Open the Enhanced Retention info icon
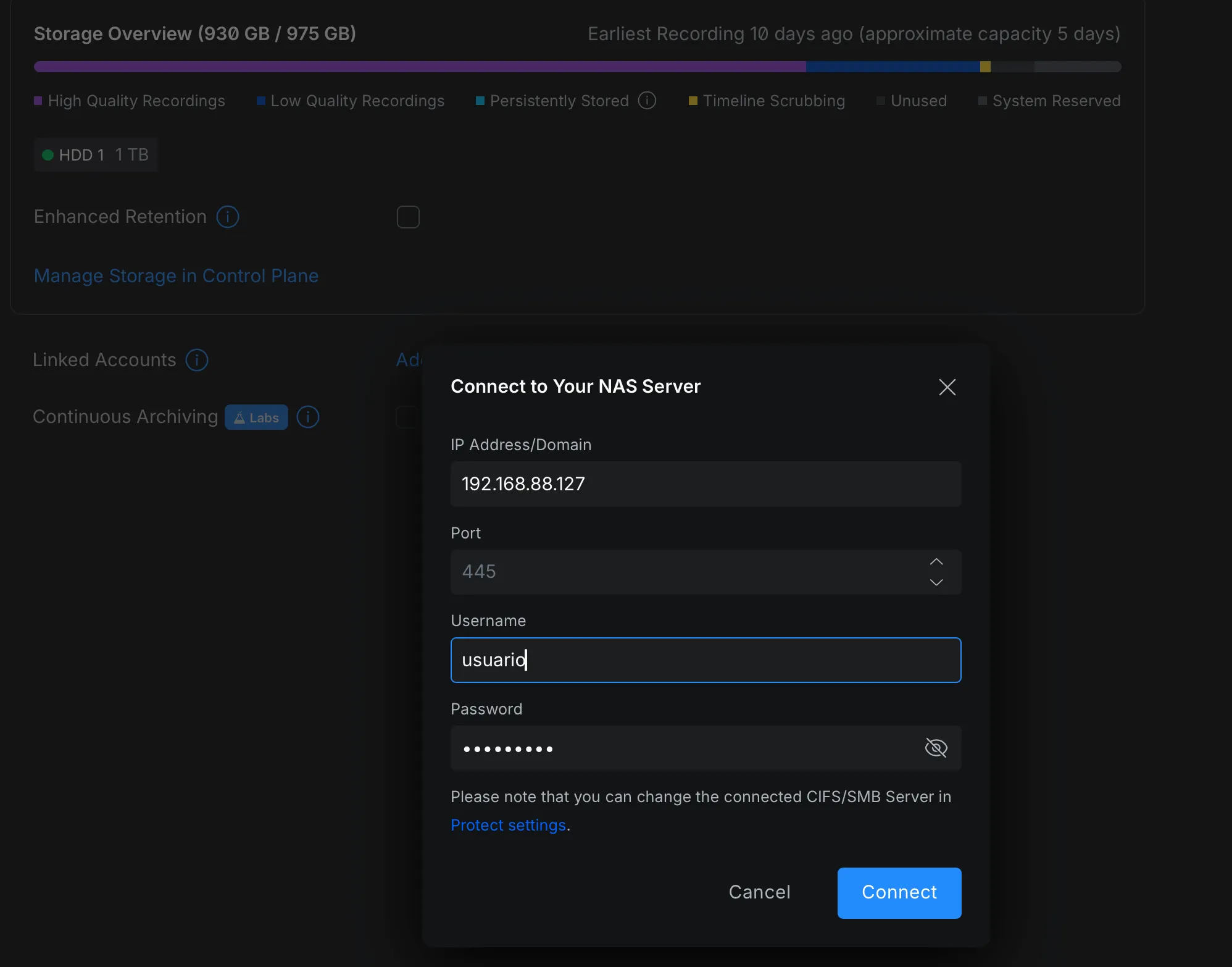1232x967 pixels. (x=228, y=217)
